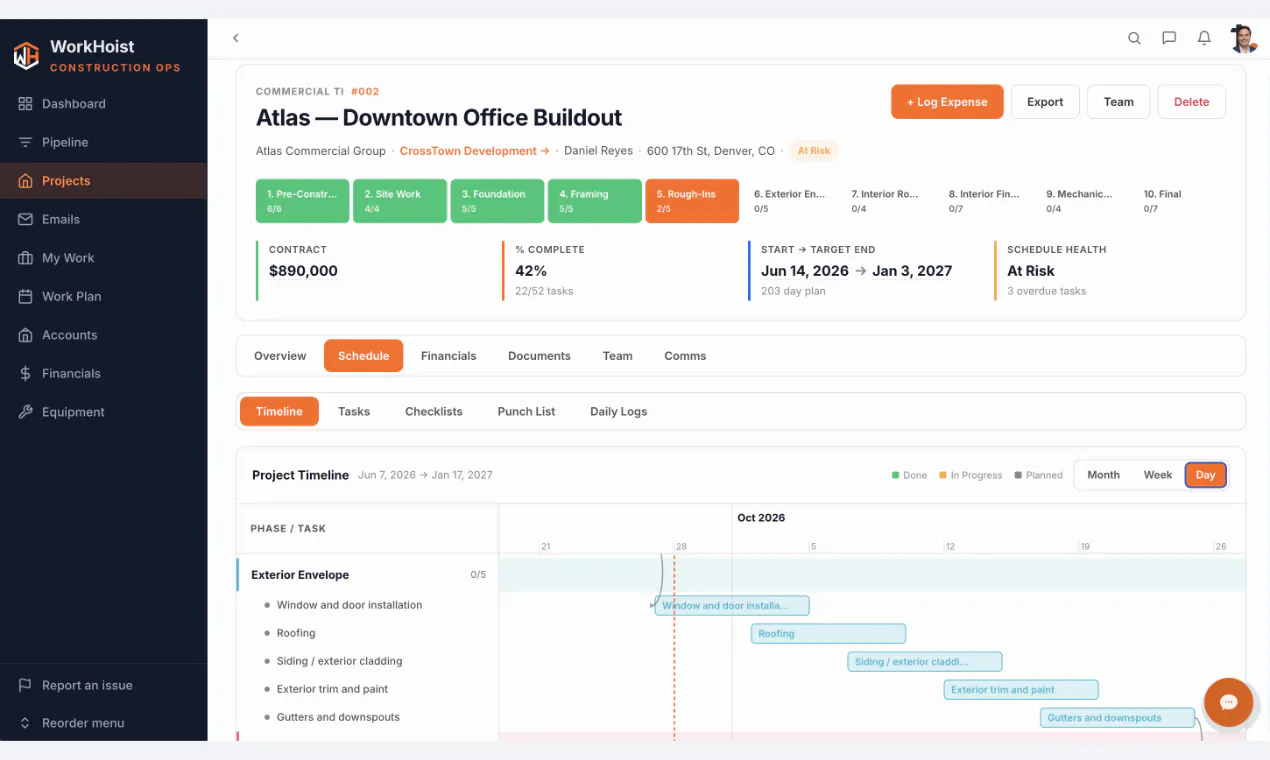The width and height of the screenshot is (1270, 760).
Task: Click the WorkHoist logo icon
Action: (x=26, y=55)
